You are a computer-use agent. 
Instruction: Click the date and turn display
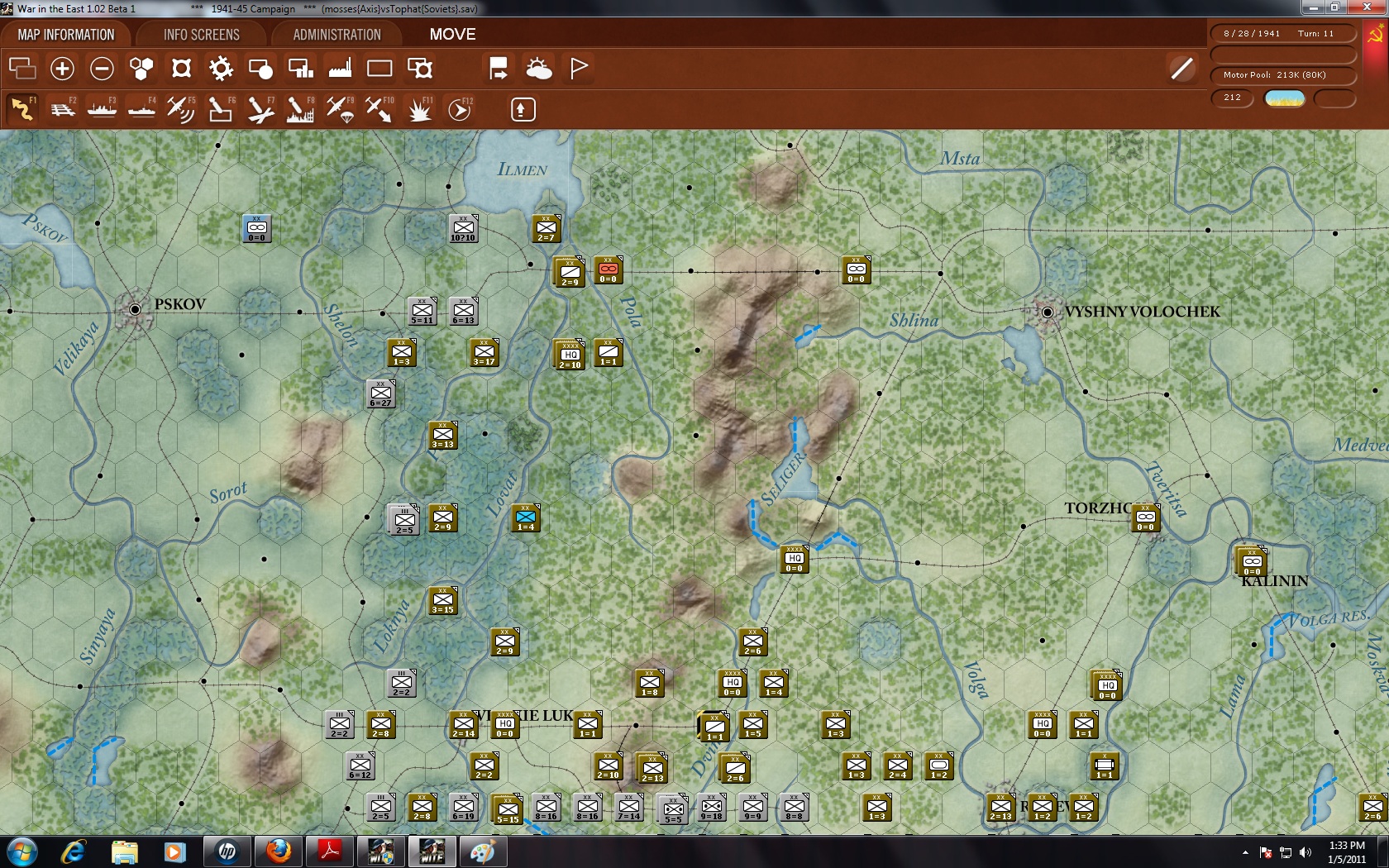[1283, 34]
